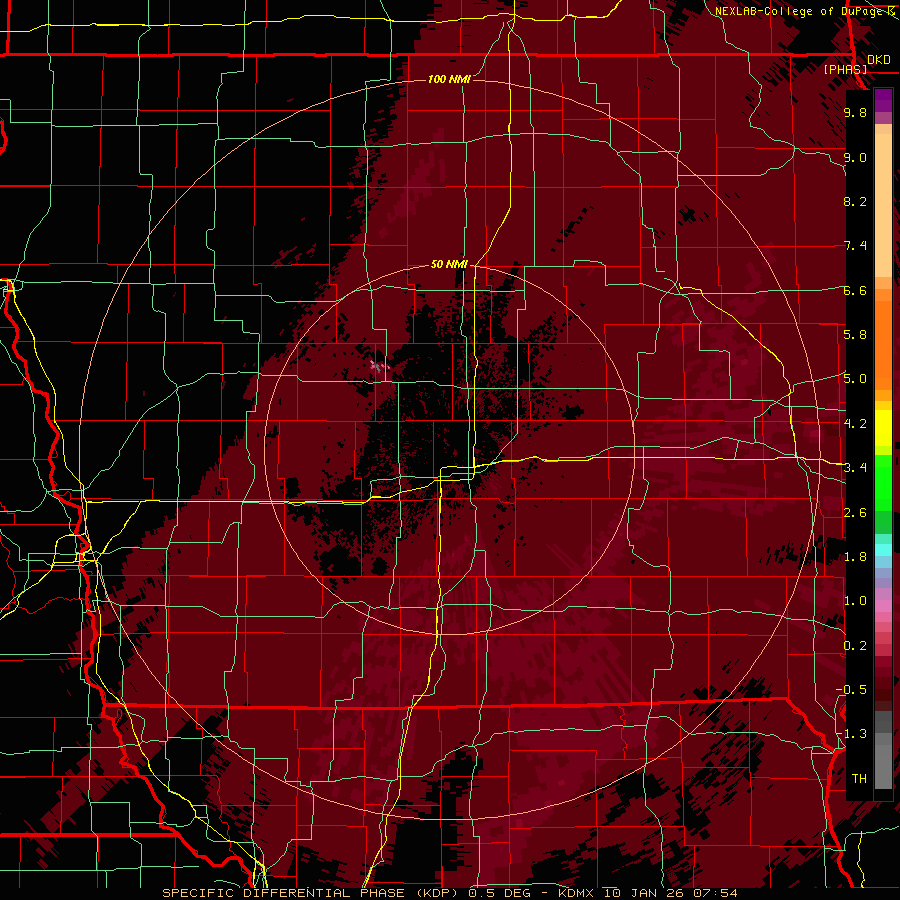Click the purple top segment of the color bar
This screenshot has height=900, width=900.
pyautogui.click(x=883, y=100)
